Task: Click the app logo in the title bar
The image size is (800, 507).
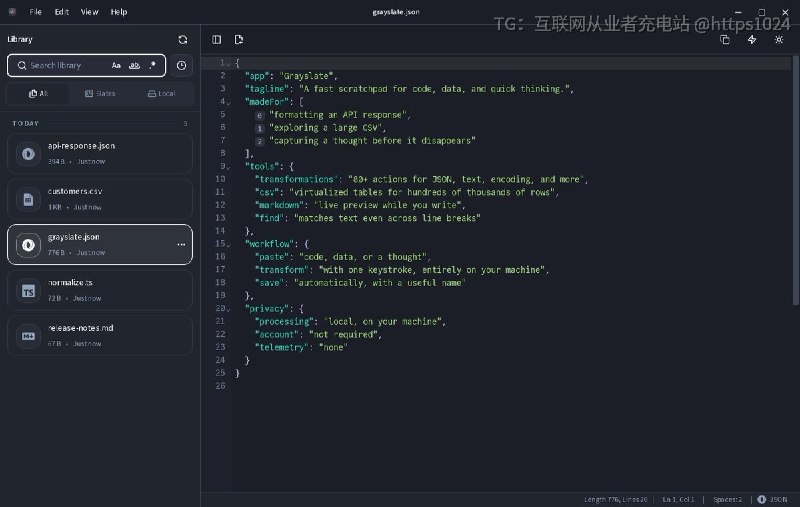Action: tap(12, 12)
